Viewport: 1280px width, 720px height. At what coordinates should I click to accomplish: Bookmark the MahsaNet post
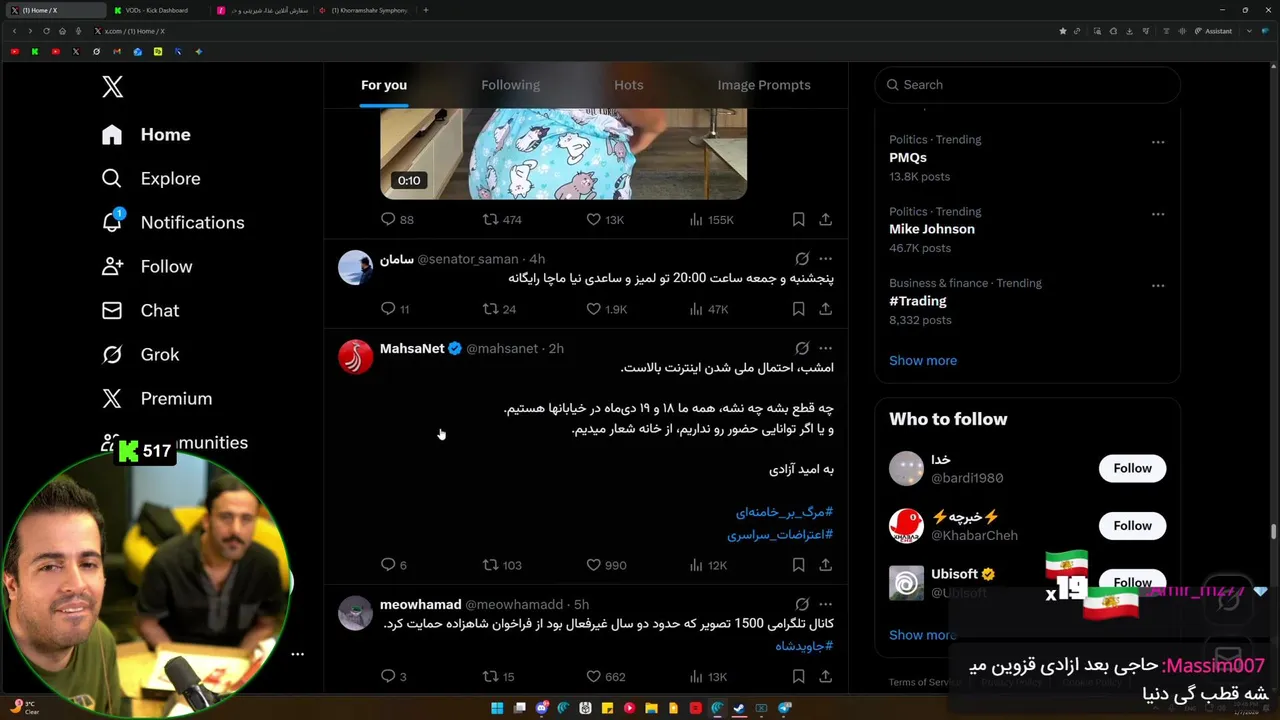[798, 565]
